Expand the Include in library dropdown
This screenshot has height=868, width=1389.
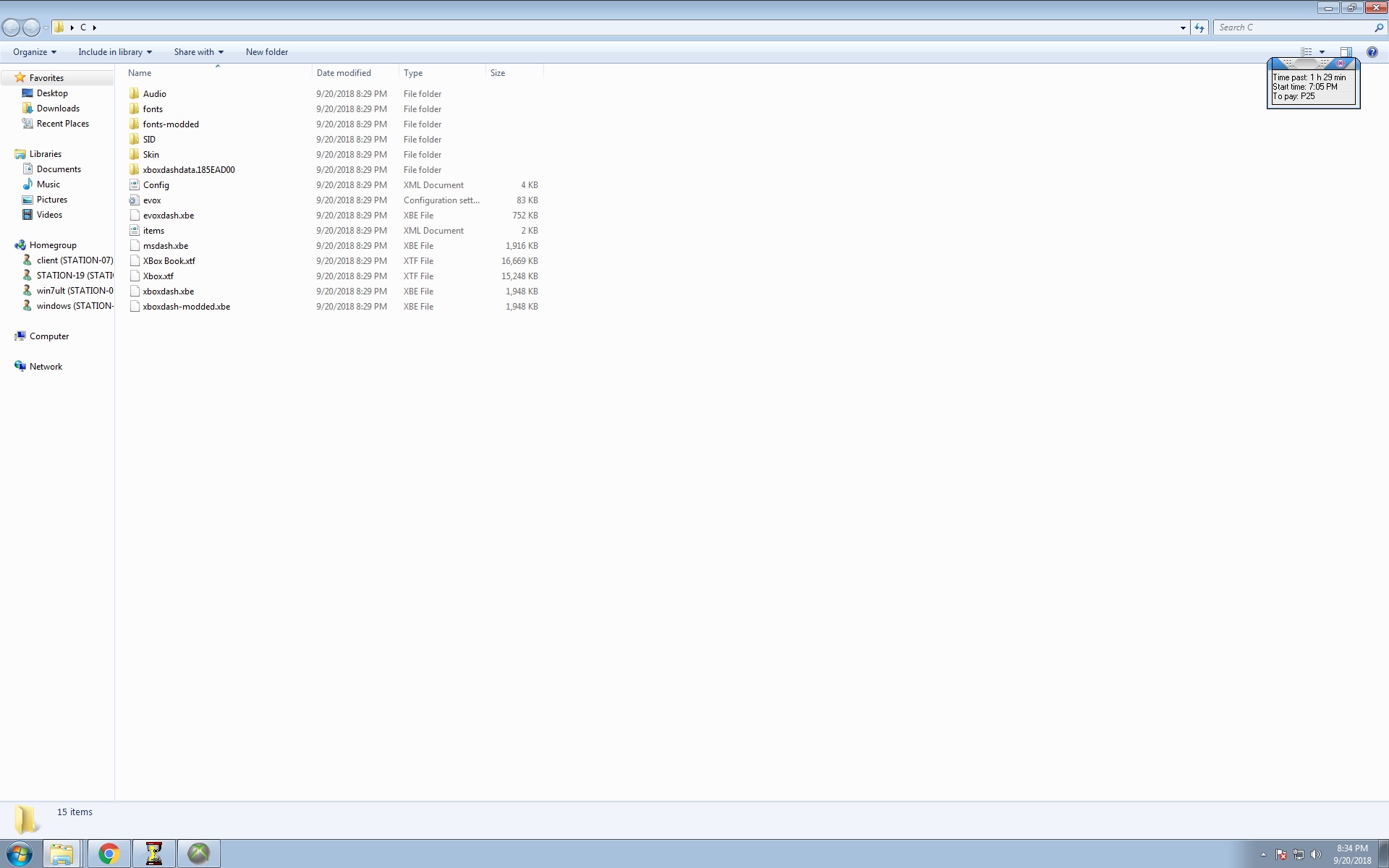click(115, 52)
